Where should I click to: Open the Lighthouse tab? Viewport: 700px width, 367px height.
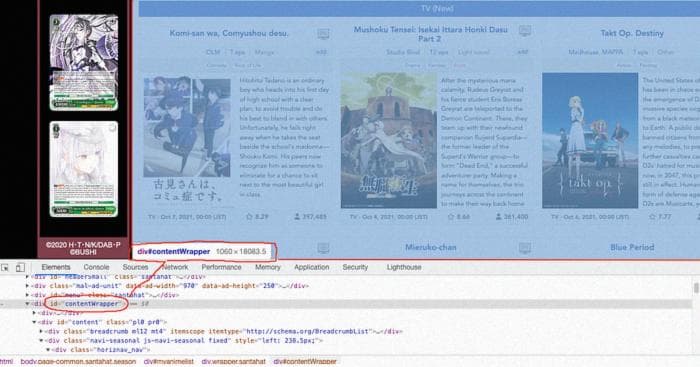tap(404, 267)
